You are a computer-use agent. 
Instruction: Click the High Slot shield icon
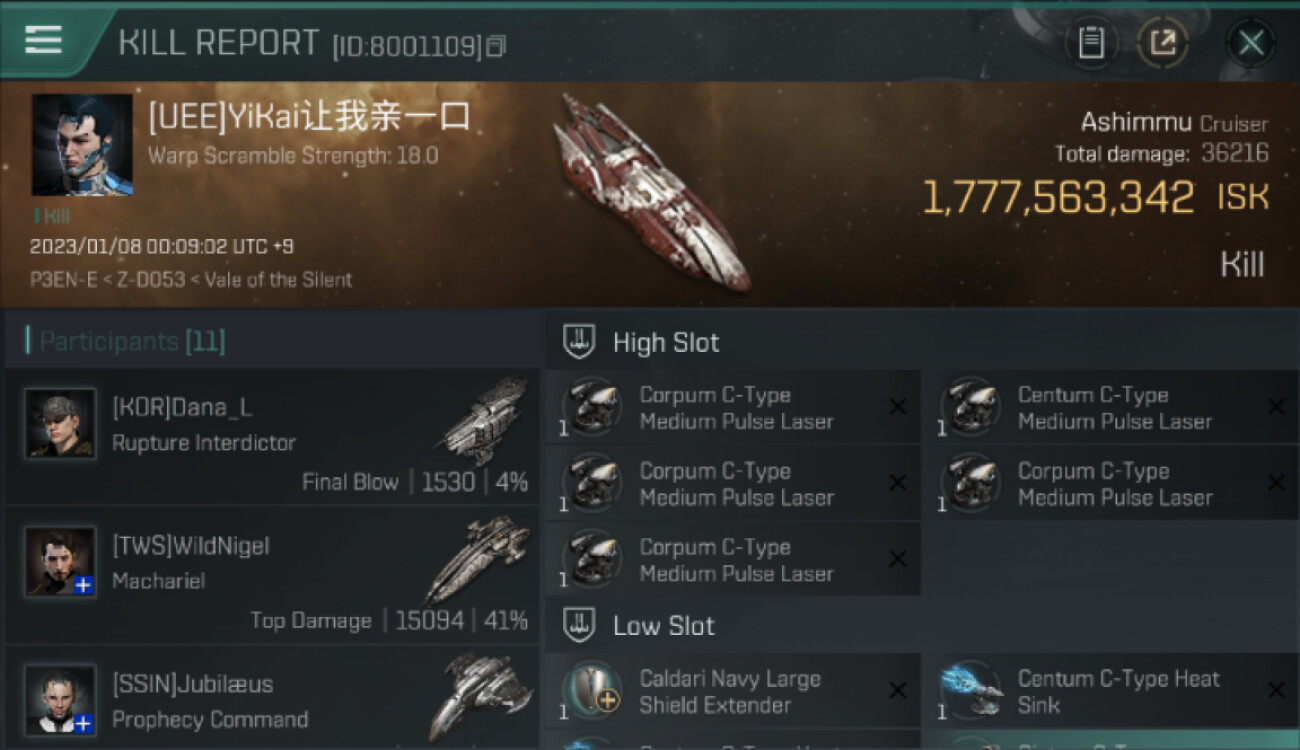[580, 342]
